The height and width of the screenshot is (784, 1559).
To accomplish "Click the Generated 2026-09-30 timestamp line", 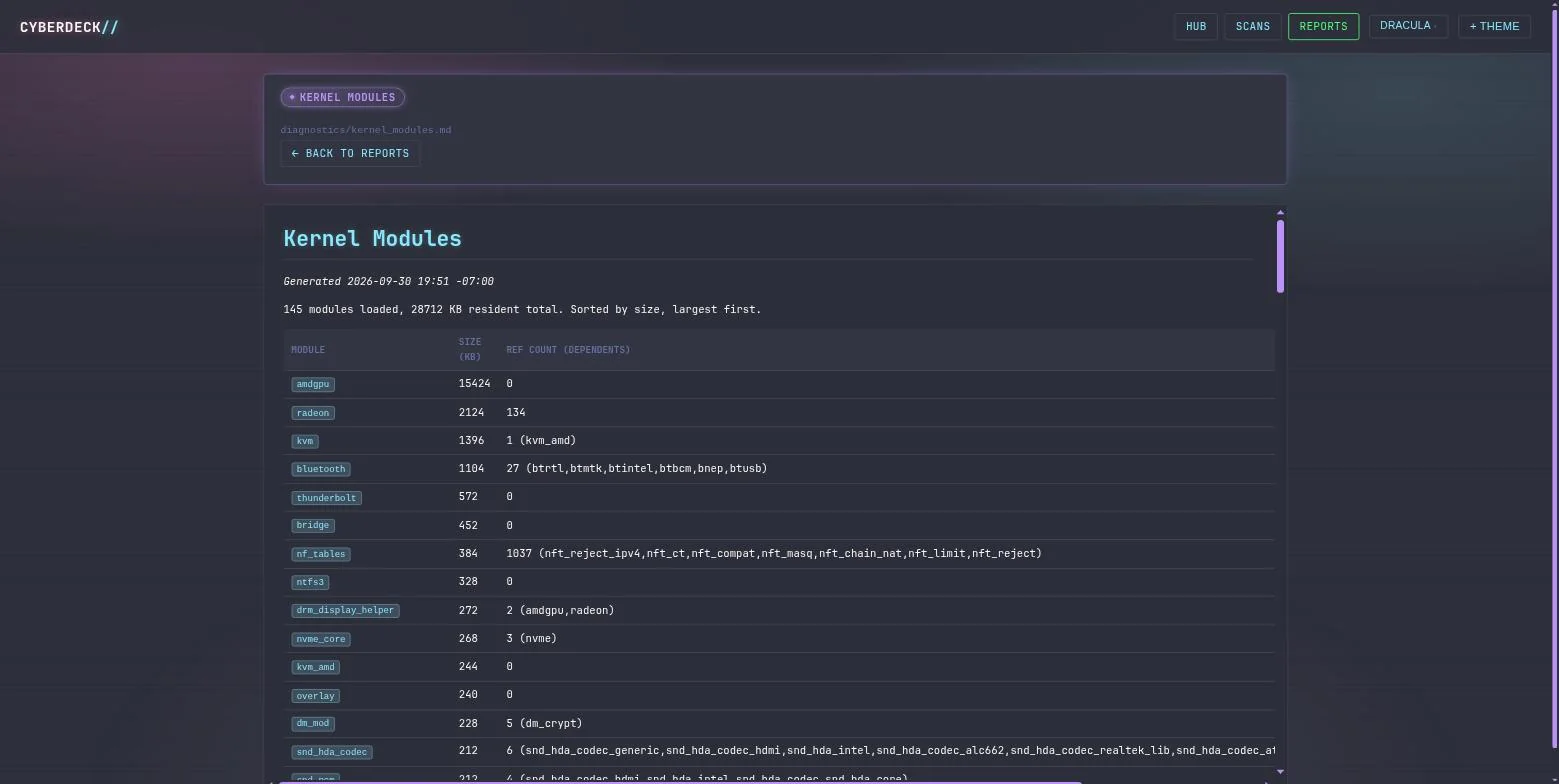I will pyautogui.click(x=388, y=282).
